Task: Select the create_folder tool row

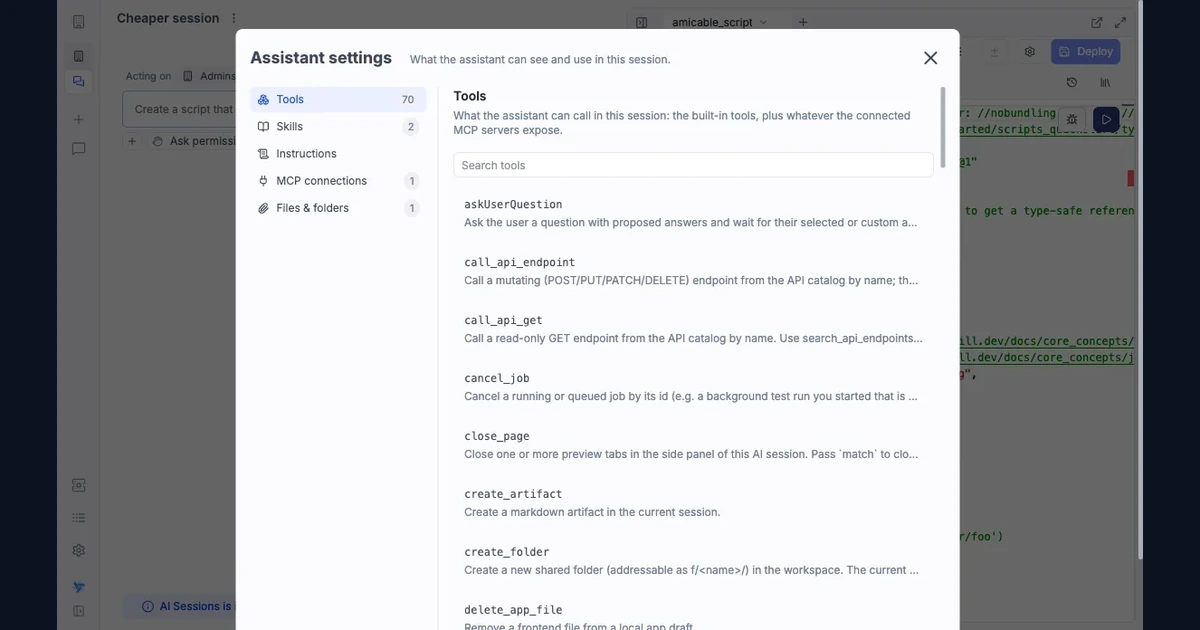Action: pos(693,561)
